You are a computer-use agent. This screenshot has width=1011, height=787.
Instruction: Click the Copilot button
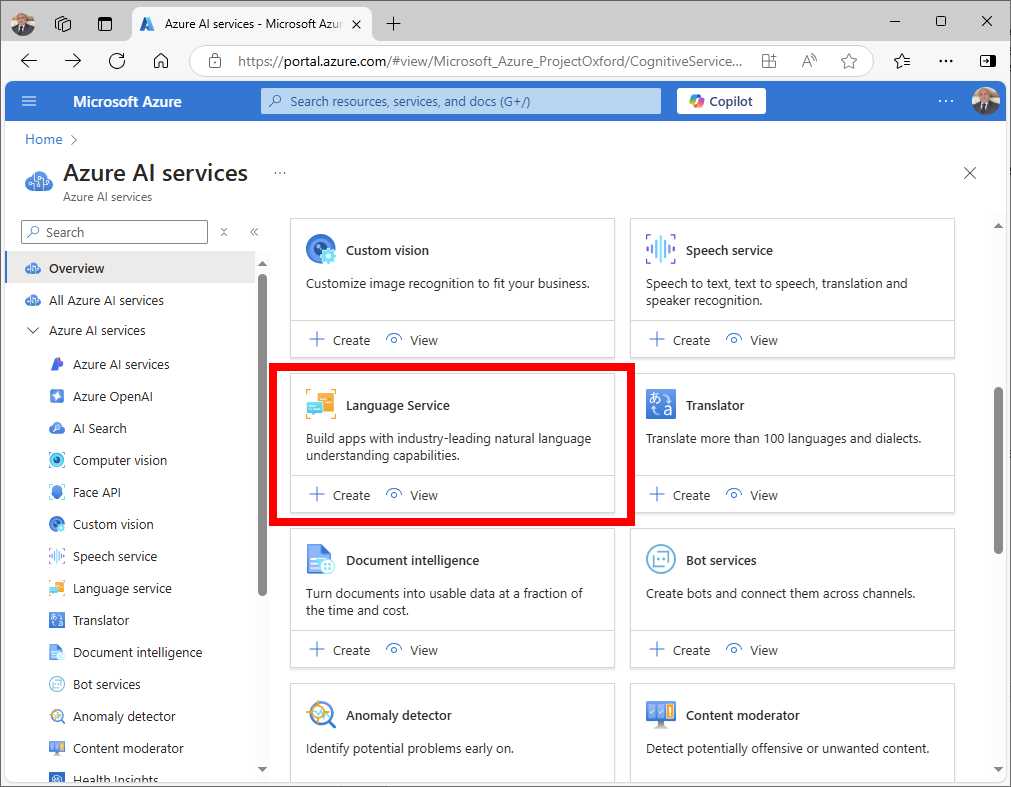pyautogui.click(x=721, y=101)
